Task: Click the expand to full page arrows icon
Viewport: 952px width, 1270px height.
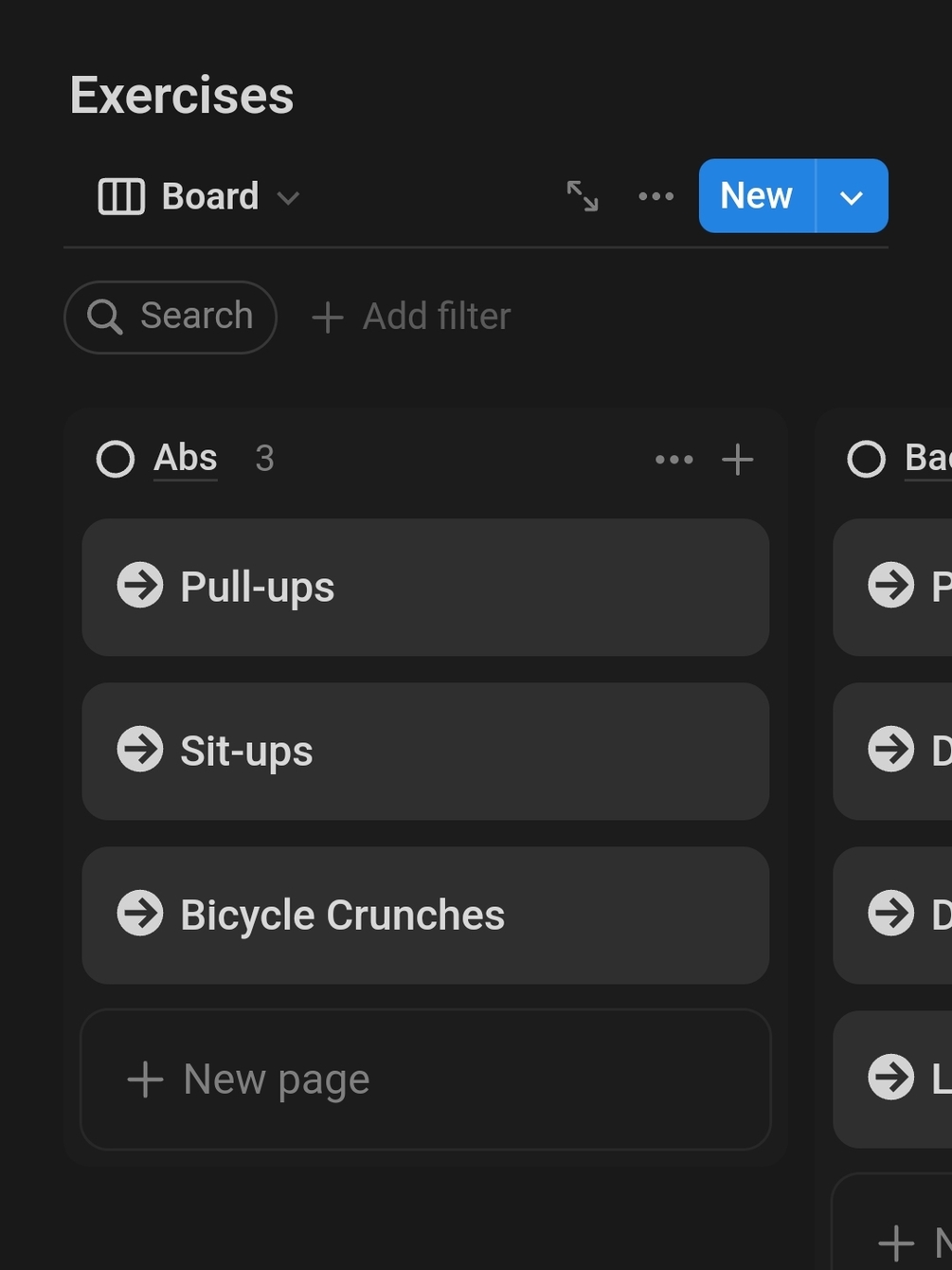Action: (582, 196)
